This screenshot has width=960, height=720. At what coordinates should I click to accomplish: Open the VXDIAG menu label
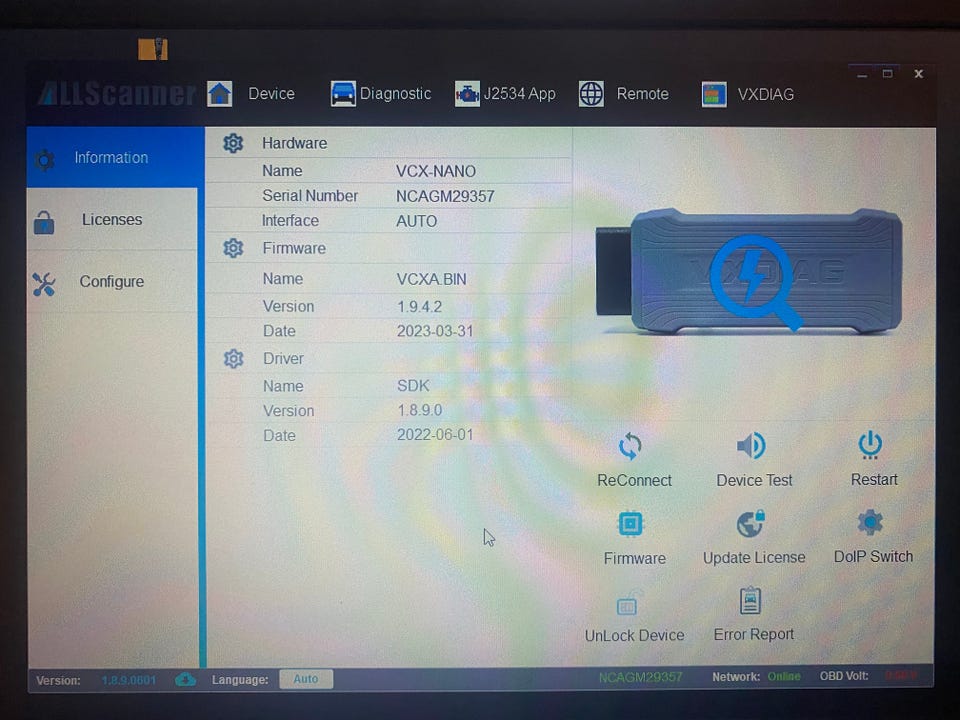click(x=765, y=94)
